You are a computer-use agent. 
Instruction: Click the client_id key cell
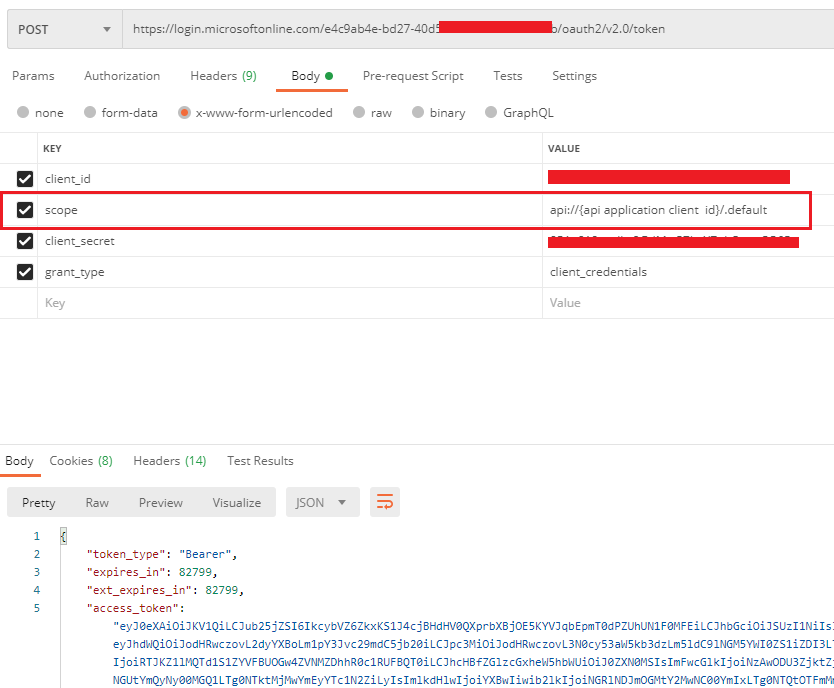point(290,179)
